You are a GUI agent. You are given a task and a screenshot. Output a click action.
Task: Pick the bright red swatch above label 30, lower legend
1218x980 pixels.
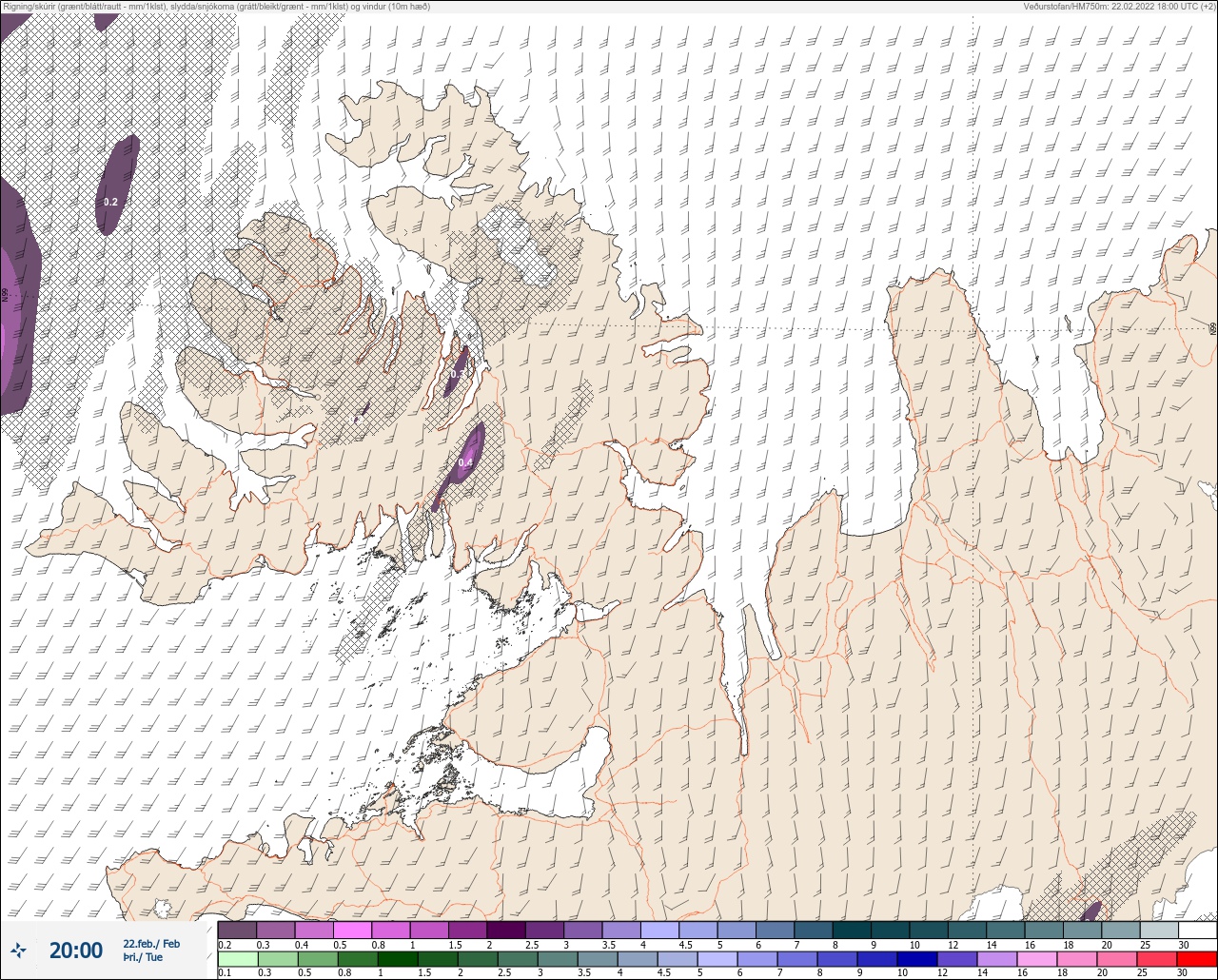(x=1196, y=959)
